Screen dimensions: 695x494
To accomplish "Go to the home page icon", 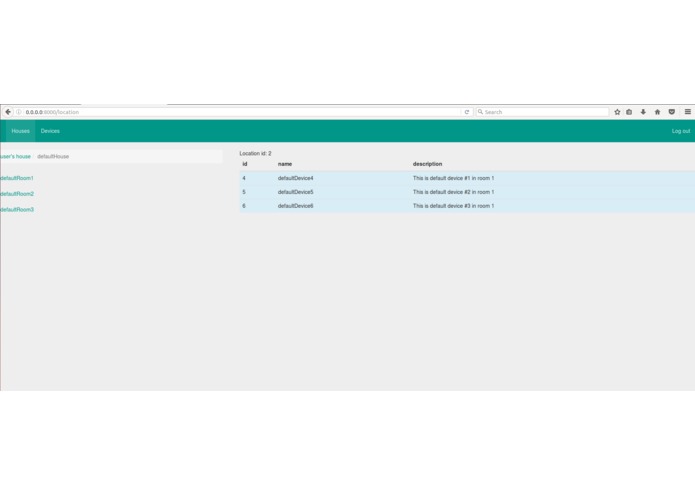I will 657,112.
